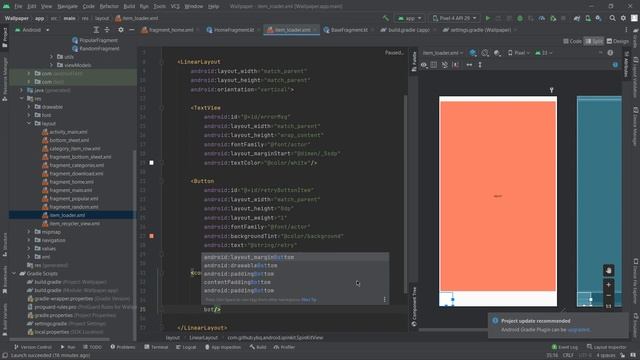Open Search Everywhere magnifier icon
This screenshot has height=360, width=640.
[x=612, y=18]
